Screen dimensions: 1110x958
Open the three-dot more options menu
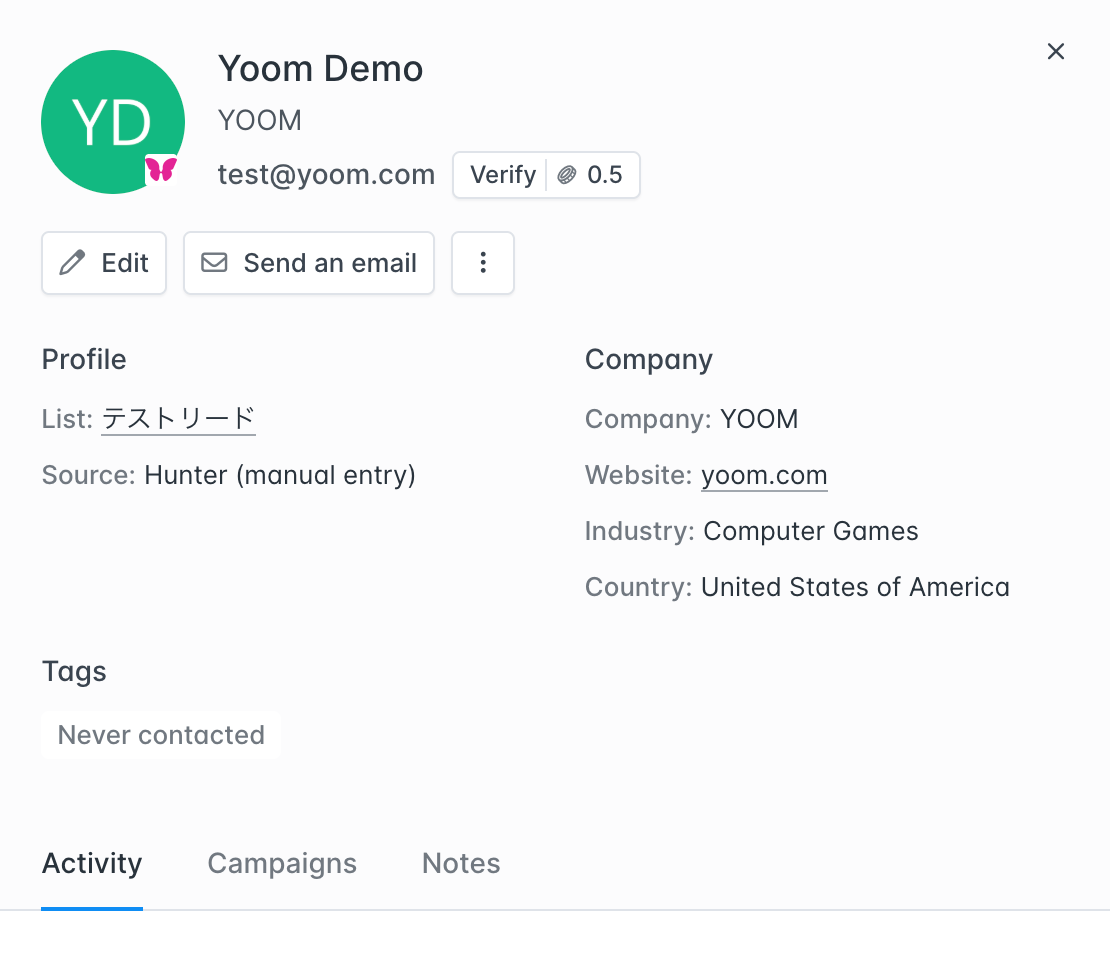point(483,263)
